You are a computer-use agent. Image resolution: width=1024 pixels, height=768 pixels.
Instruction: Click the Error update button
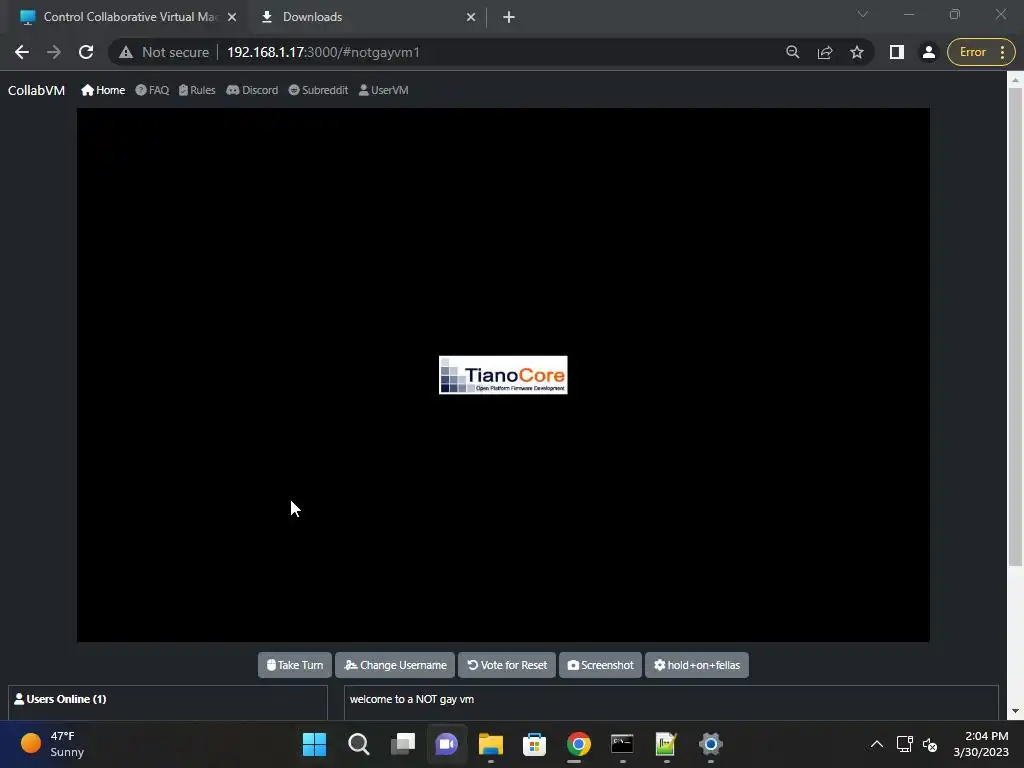click(x=981, y=52)
